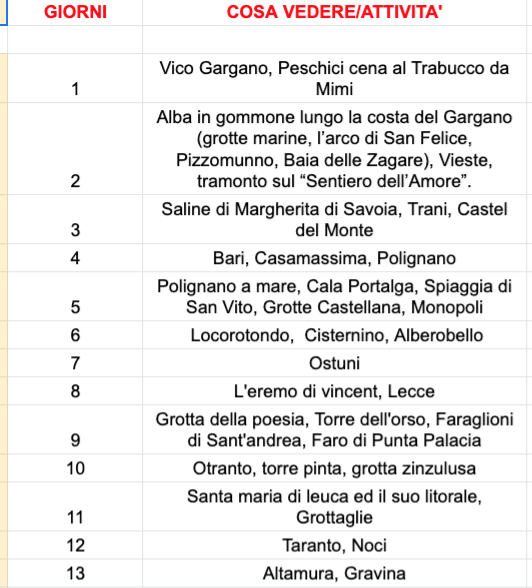Click the Santa maria di leuca cell

[334, 507]
